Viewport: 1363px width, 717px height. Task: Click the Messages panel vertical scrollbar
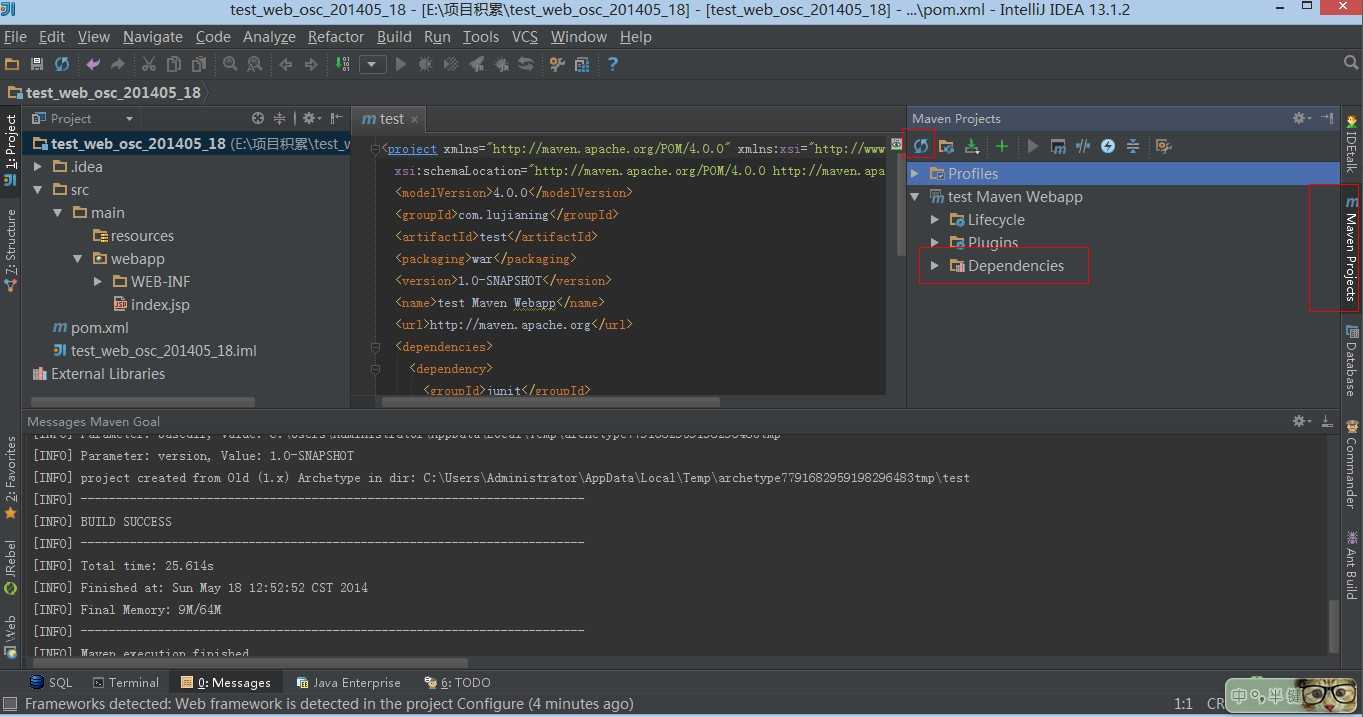click(x=1332, y=625)
